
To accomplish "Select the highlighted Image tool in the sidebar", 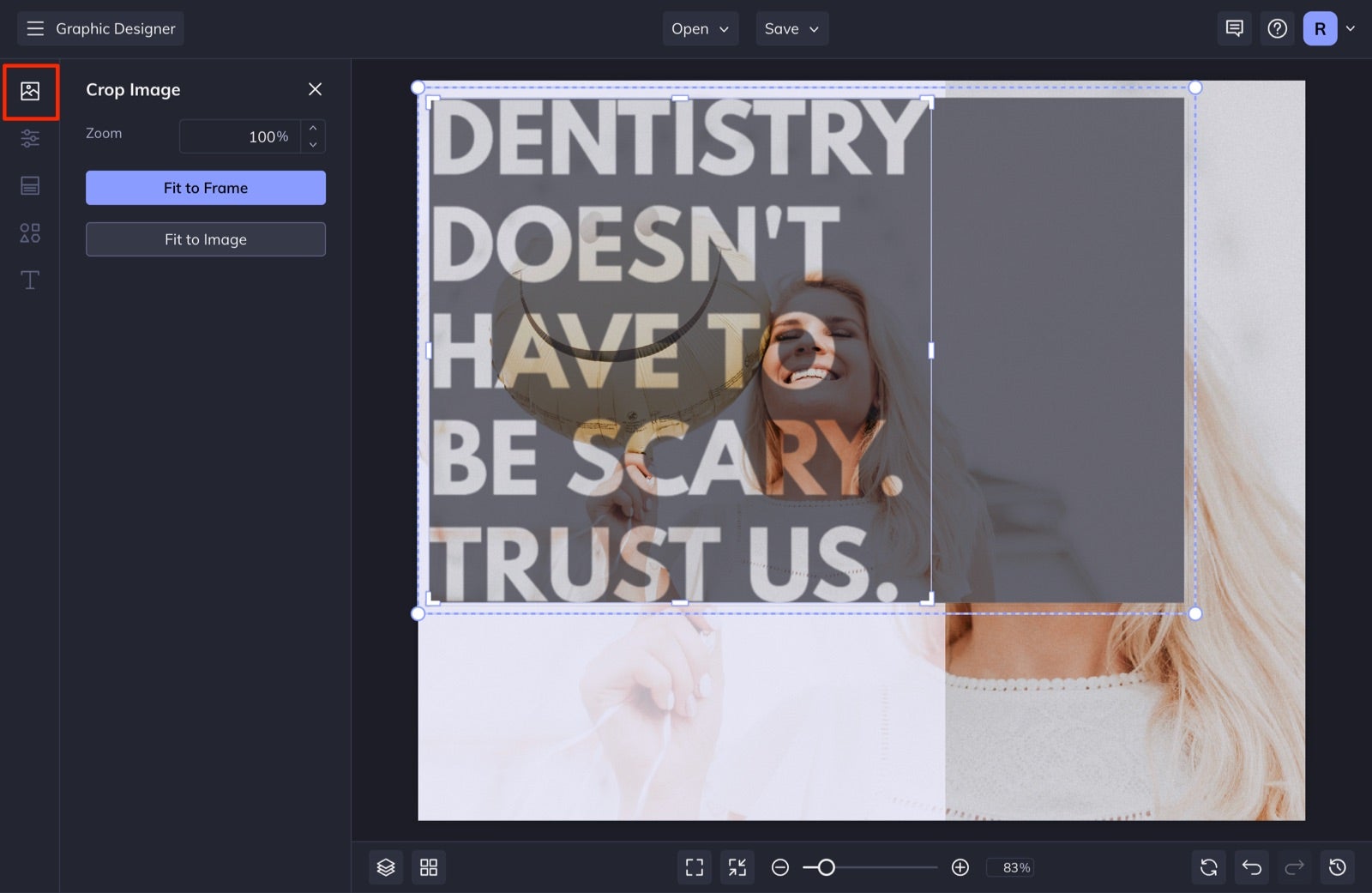I will click(30, 89).
